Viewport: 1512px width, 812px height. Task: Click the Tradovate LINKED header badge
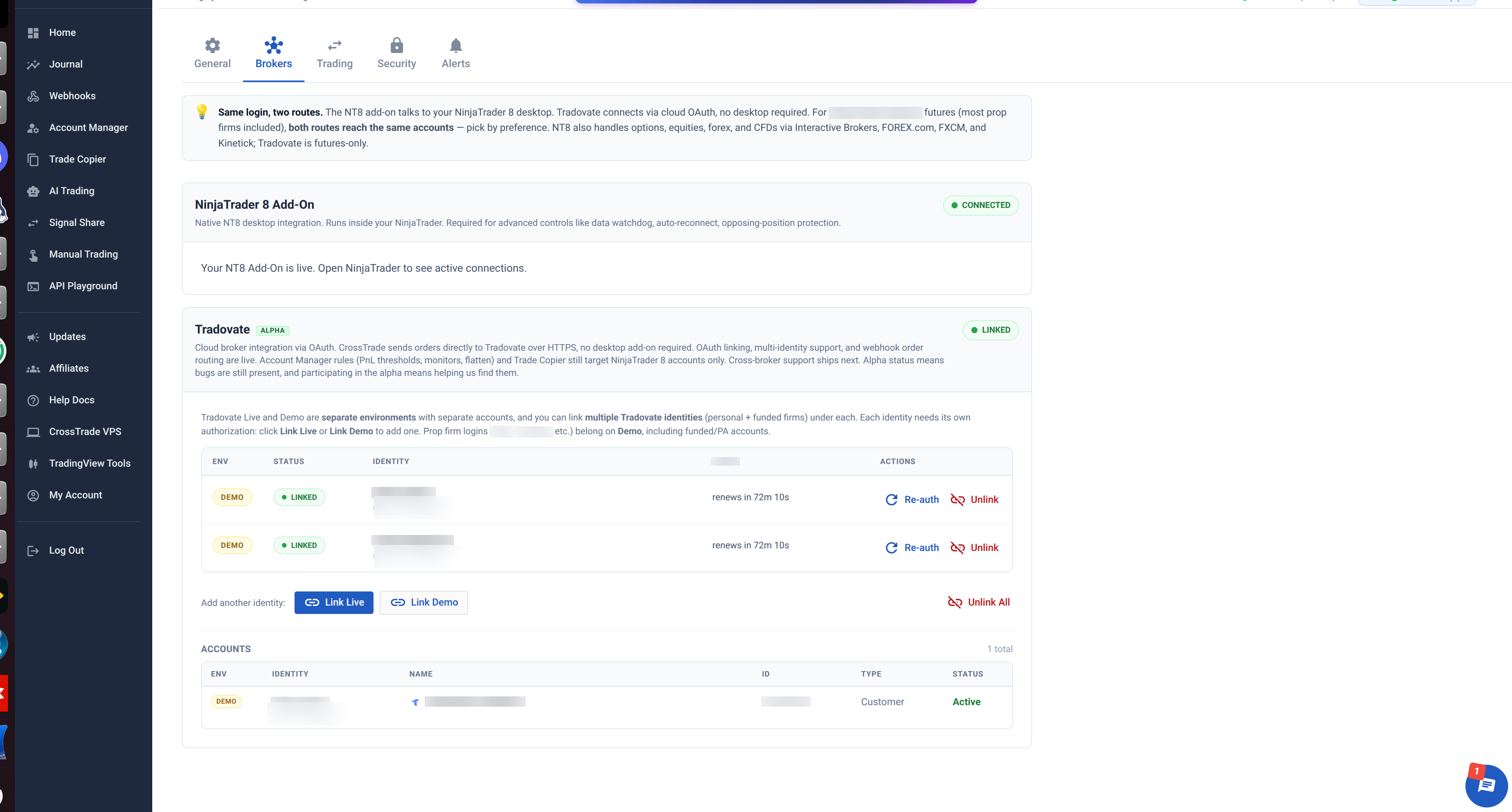click(991, 330)
